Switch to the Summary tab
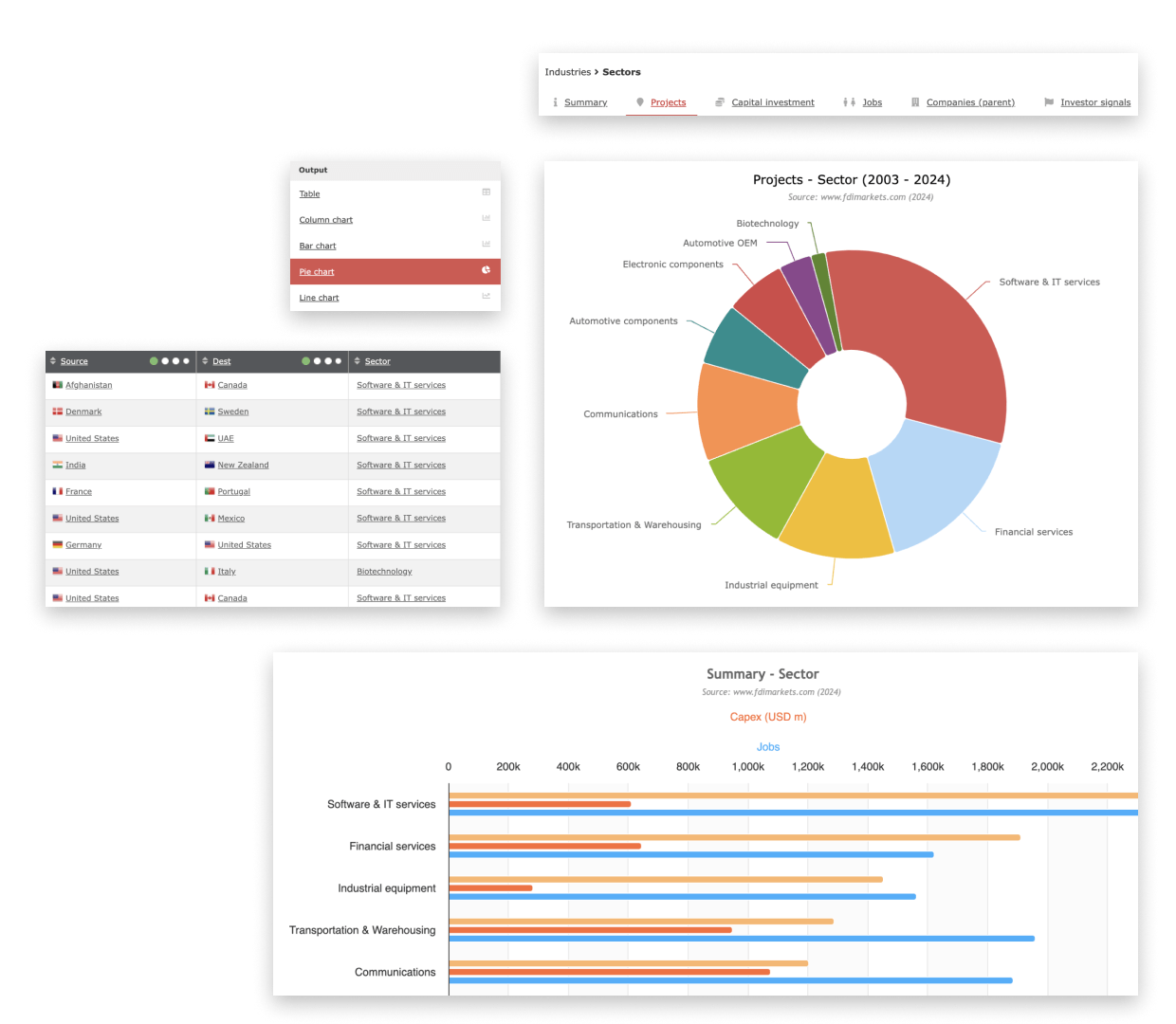Screen dimensions: 1176x1024 (x=585, y=101)
